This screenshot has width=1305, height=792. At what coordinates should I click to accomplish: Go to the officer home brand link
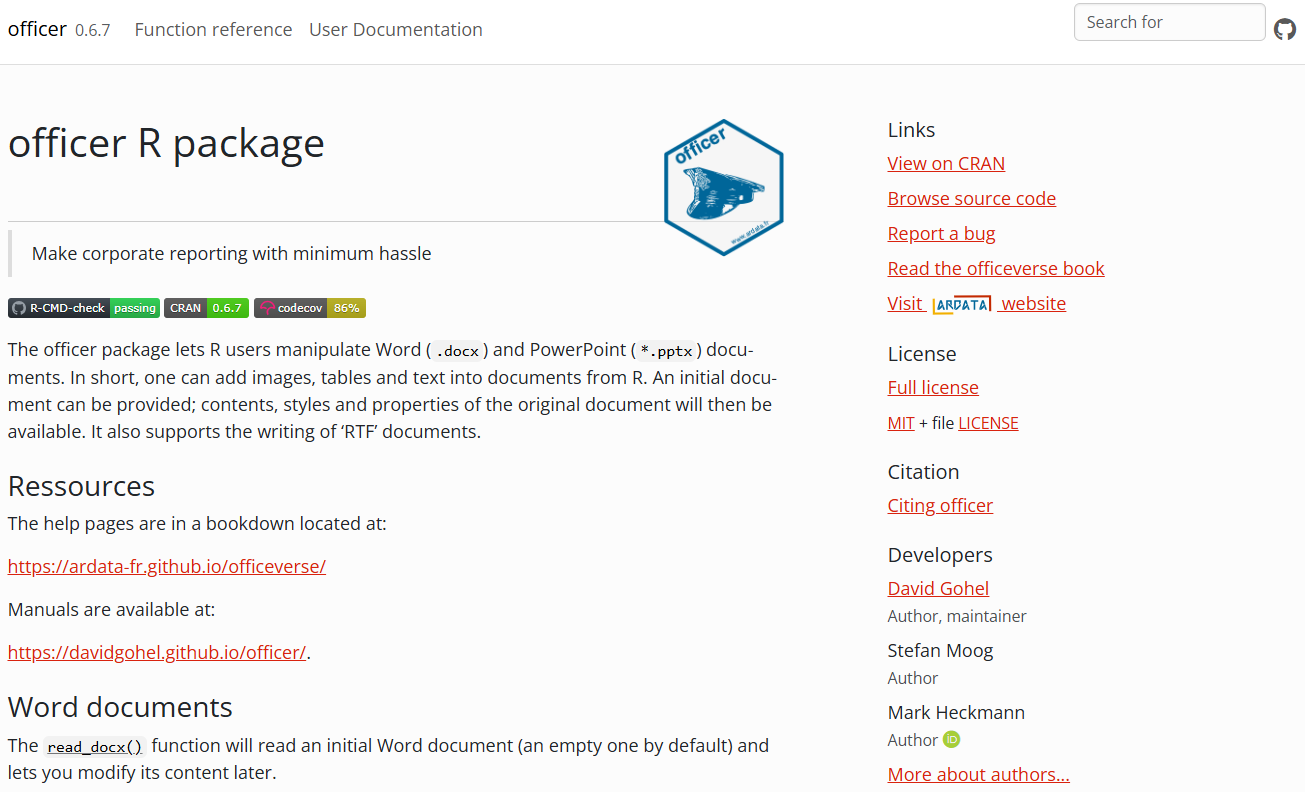[37, 29]
